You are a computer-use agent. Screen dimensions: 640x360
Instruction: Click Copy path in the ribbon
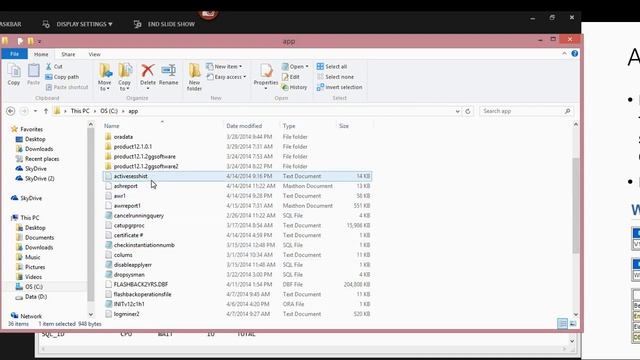62,77
